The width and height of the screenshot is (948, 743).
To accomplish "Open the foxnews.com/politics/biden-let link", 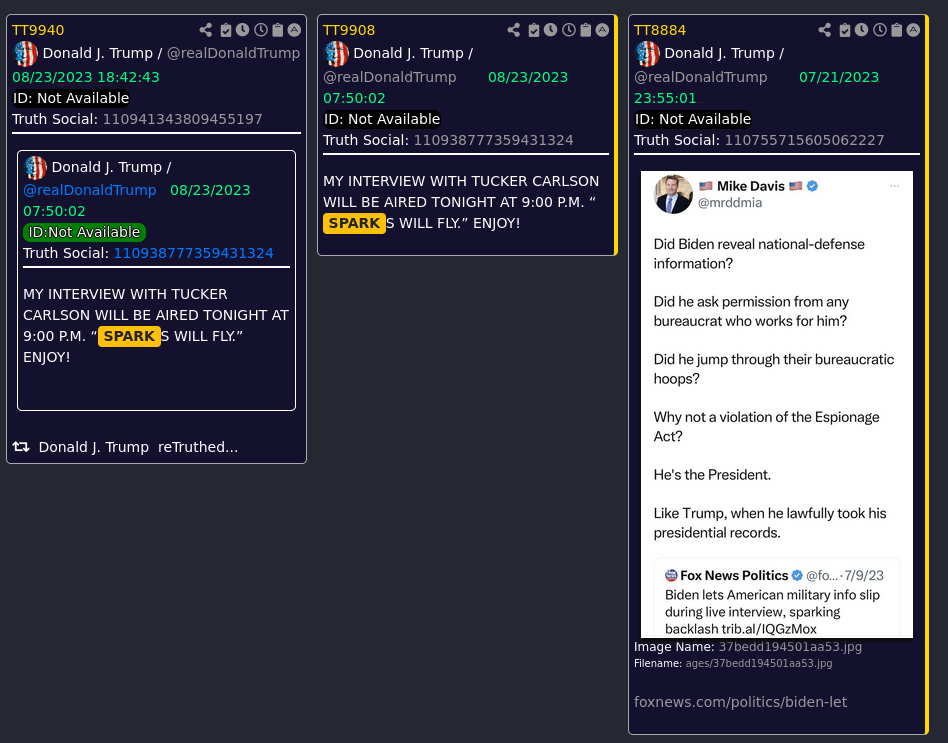I will click(740, 702).
